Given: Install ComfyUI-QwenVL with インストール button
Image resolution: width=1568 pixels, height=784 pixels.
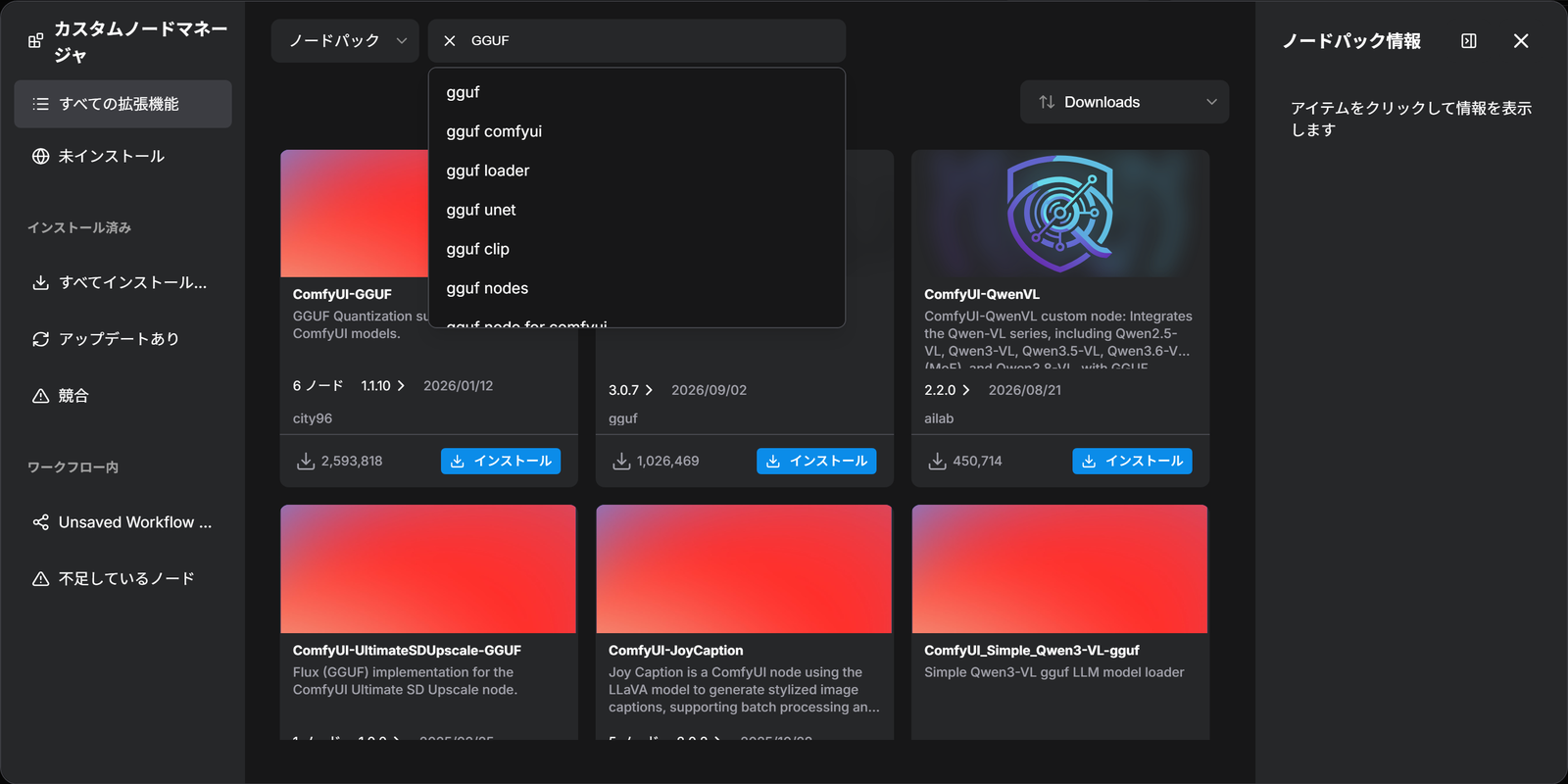Looking at the screenshot, I should 1132,461.
